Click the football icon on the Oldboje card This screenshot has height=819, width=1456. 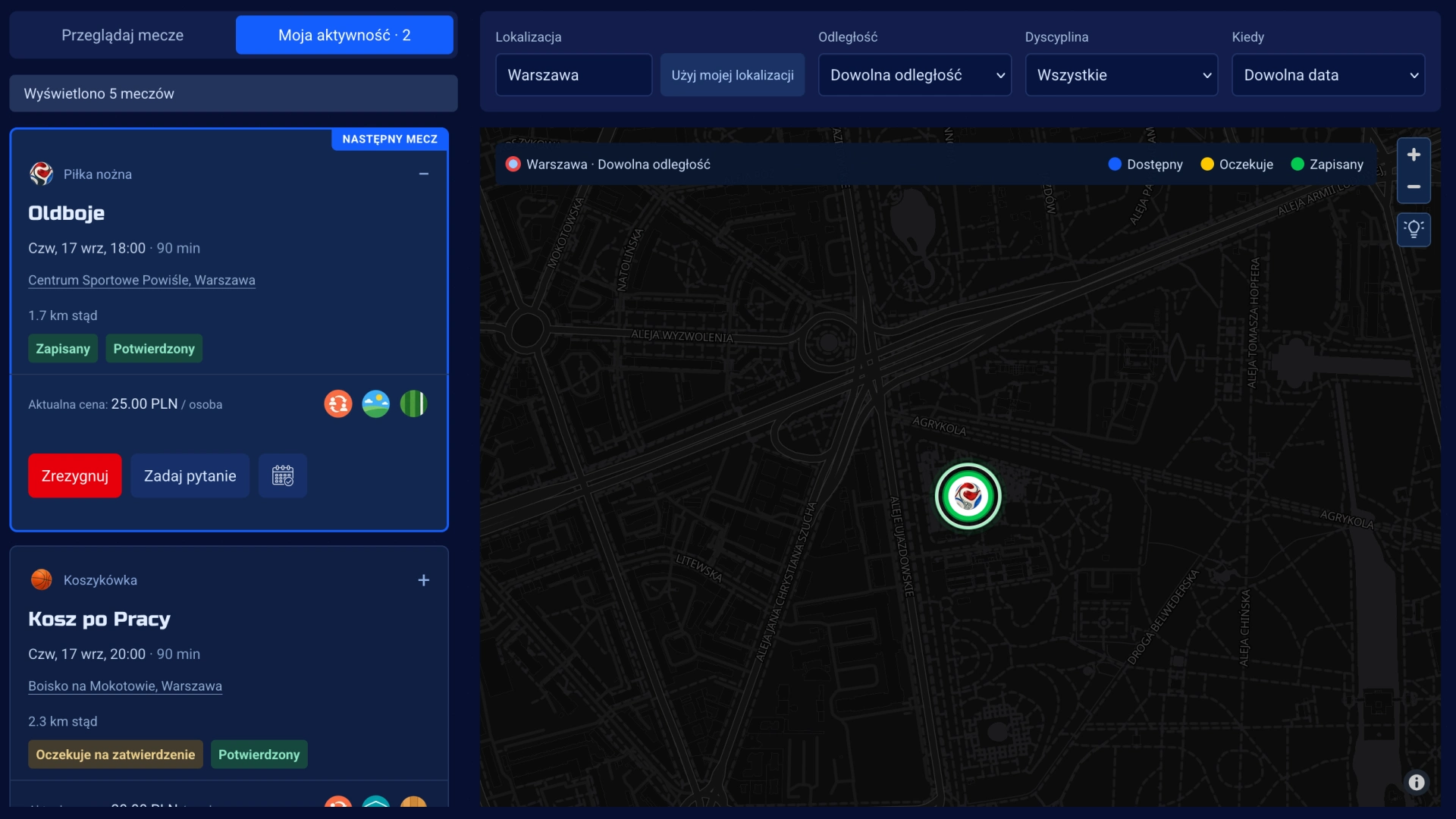coord(42,174)
